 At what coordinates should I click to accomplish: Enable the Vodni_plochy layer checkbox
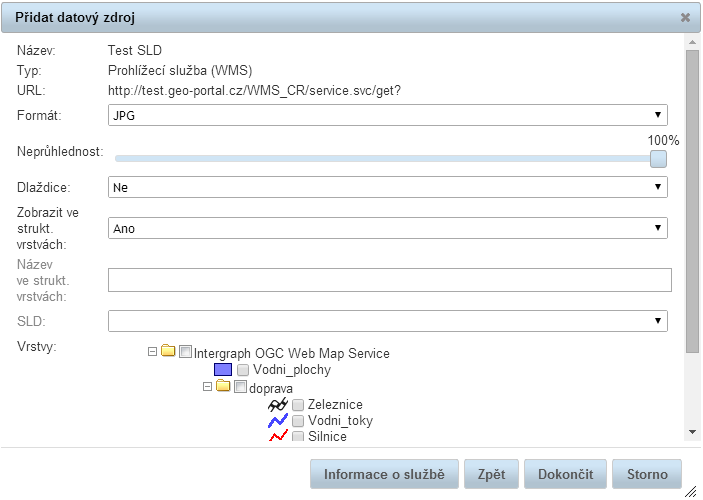tap(243, 370)
